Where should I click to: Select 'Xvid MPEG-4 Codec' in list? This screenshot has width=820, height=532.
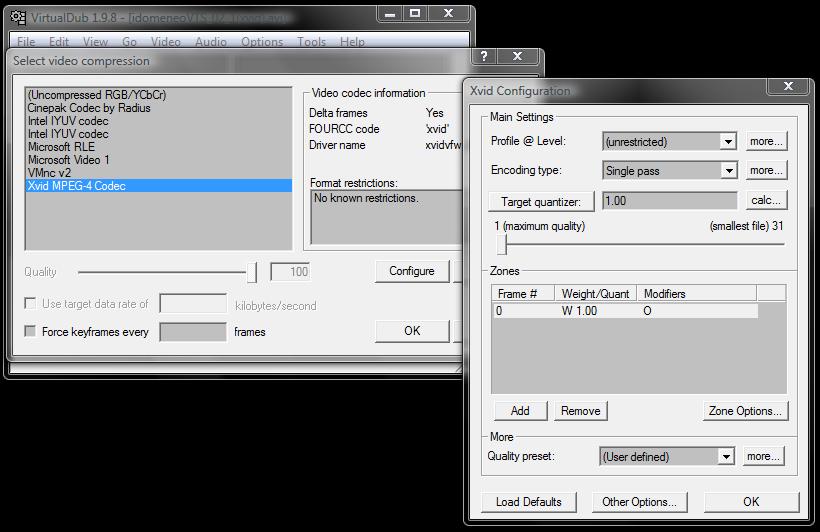click(x=158, y=186)
